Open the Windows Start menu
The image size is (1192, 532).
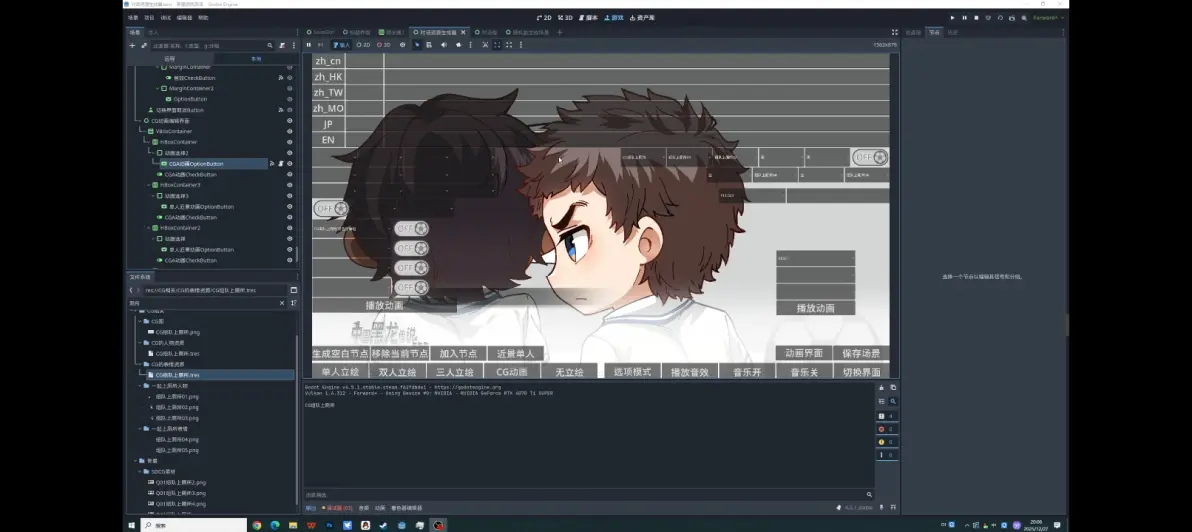pyautogui.click(x=131, y=525)
